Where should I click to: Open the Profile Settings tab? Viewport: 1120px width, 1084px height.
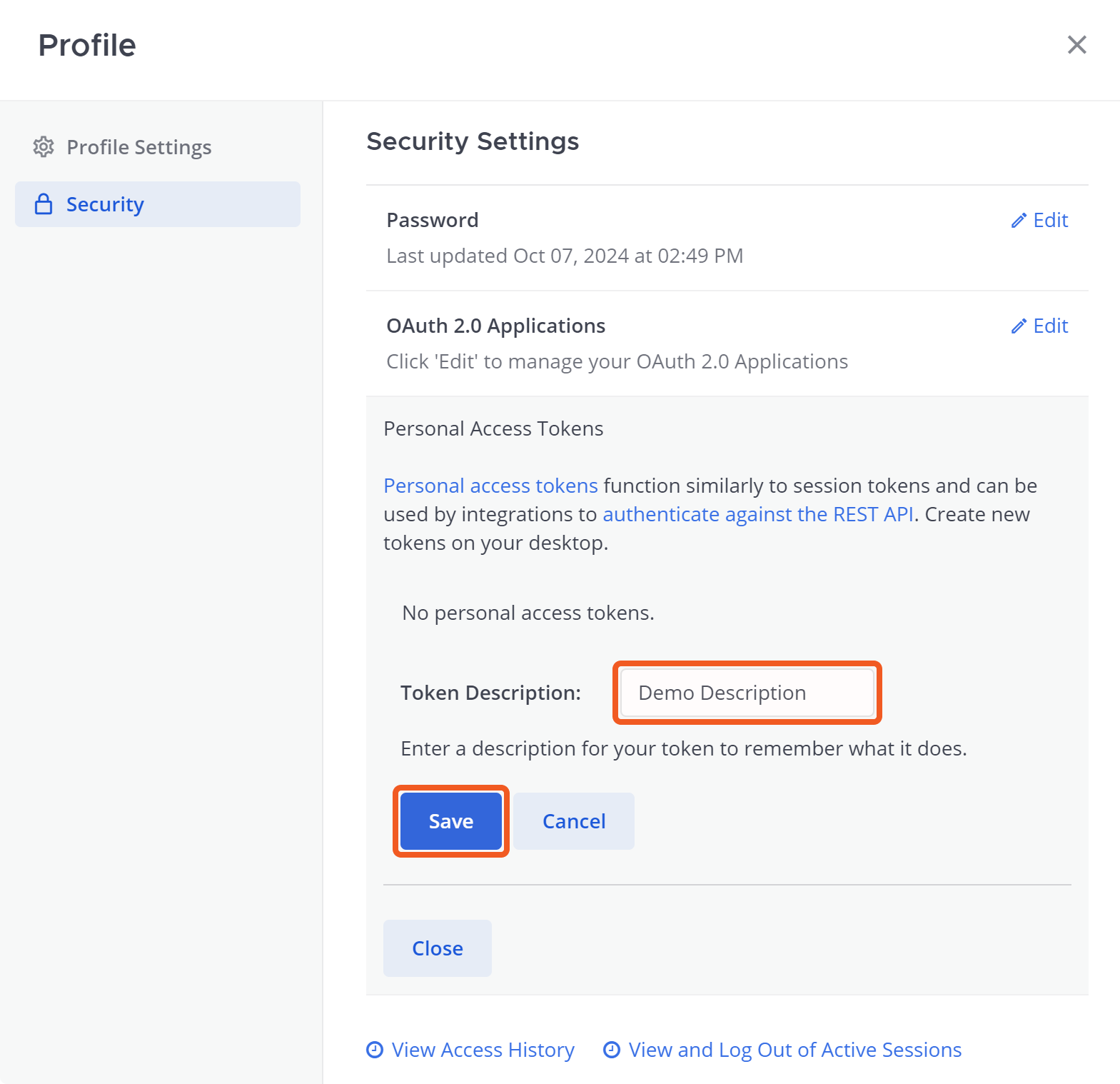click(x=139, y=147)
